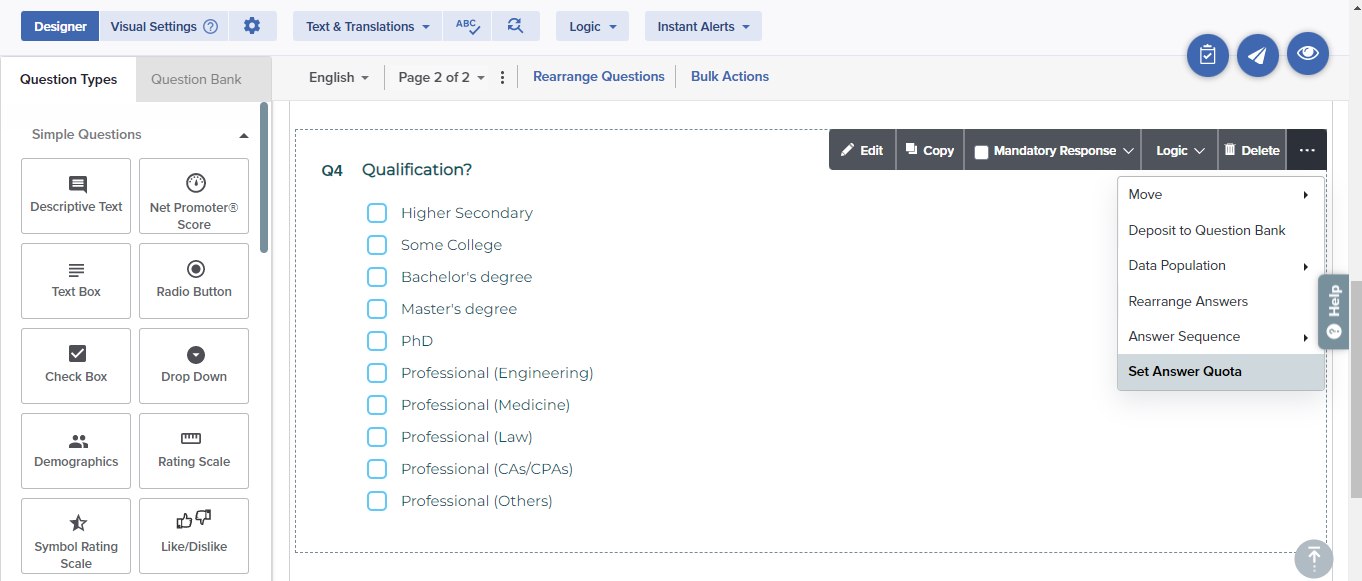Click the settings gear icon in top toolbar
This screenshot has width=1362, height=581.
coord(252,26)
